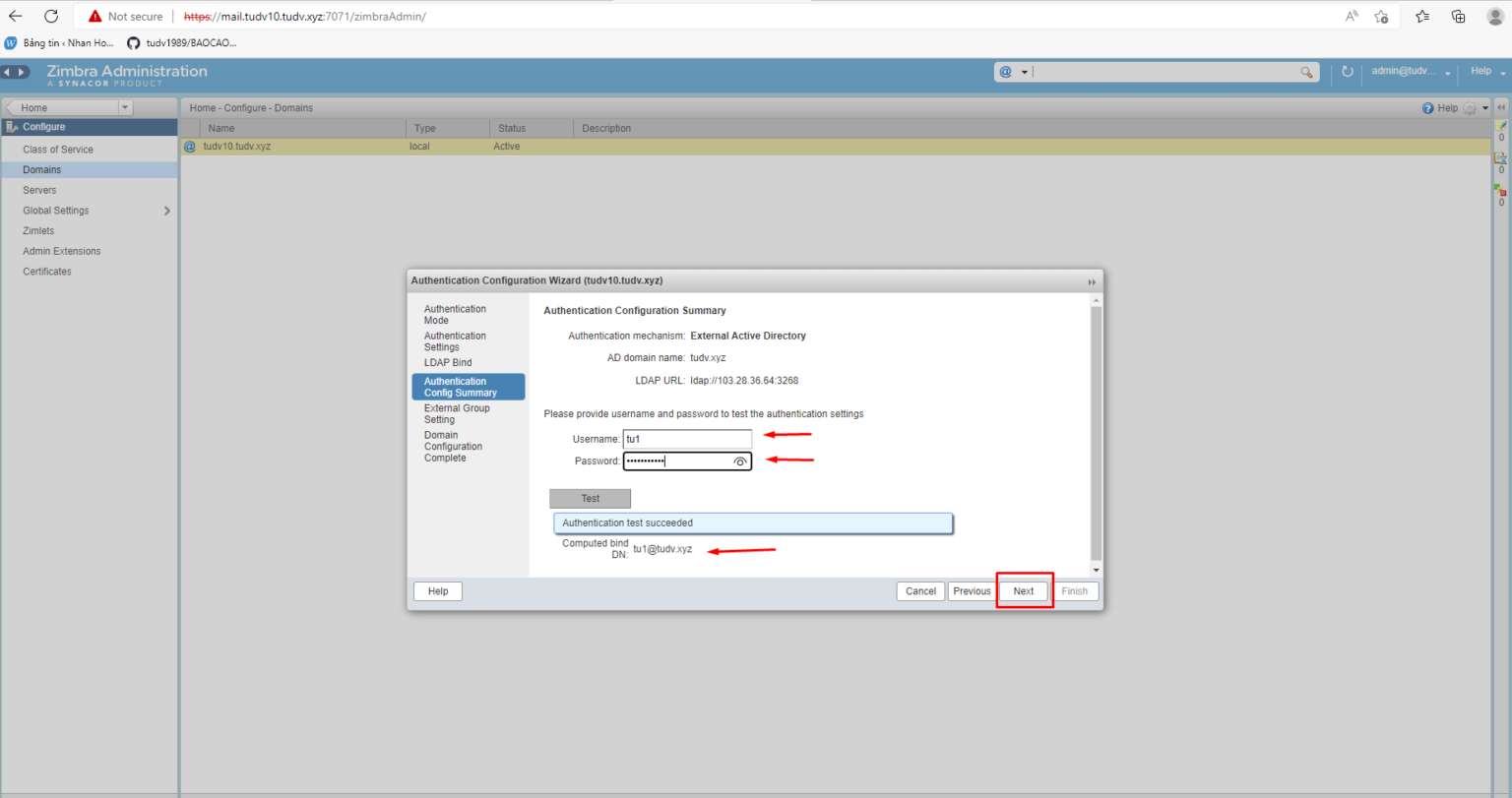This screenshot has height=798, width=1512.
Task: Toggle the password visibility eye icon
Action: tap(740, 460)
